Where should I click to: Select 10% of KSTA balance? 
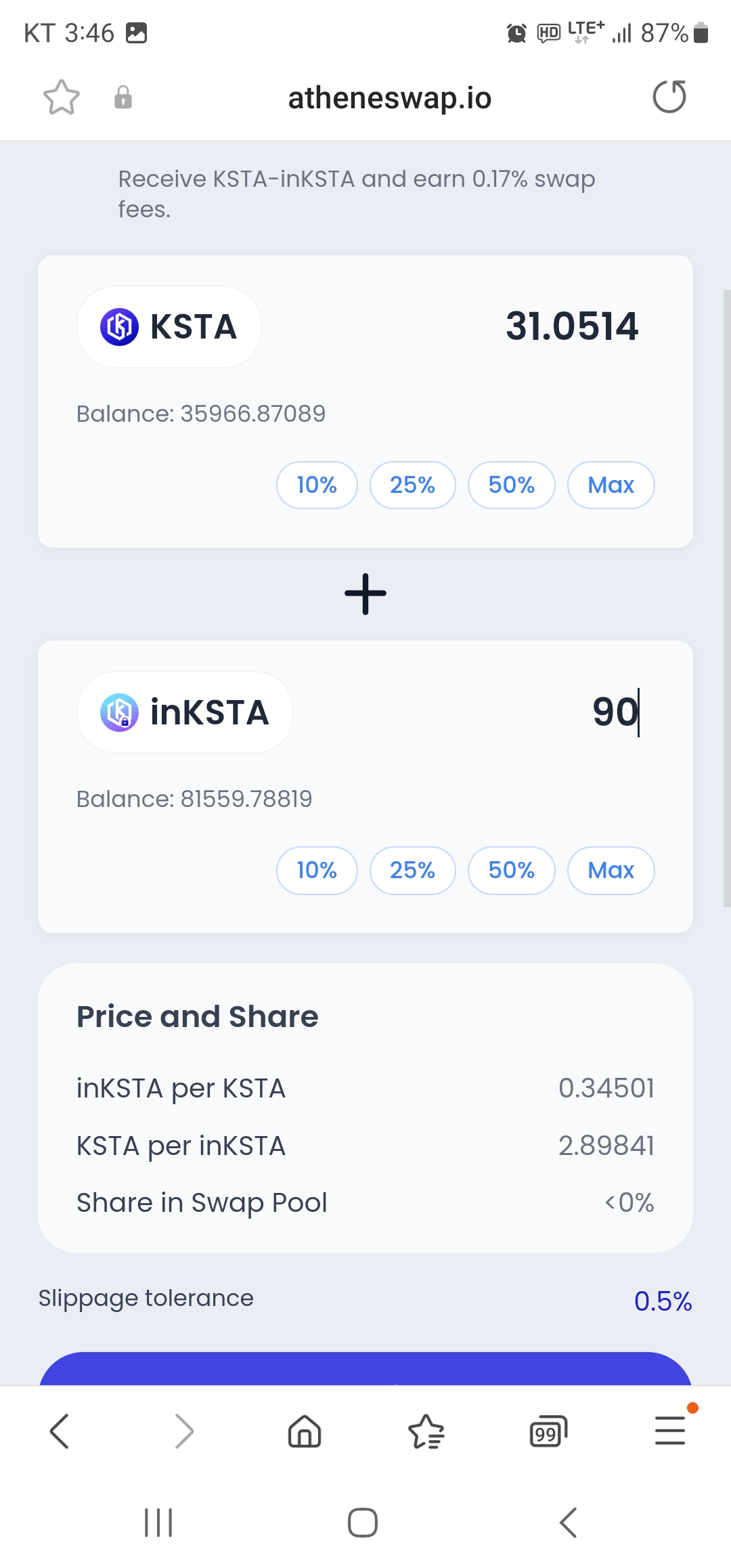317,485
